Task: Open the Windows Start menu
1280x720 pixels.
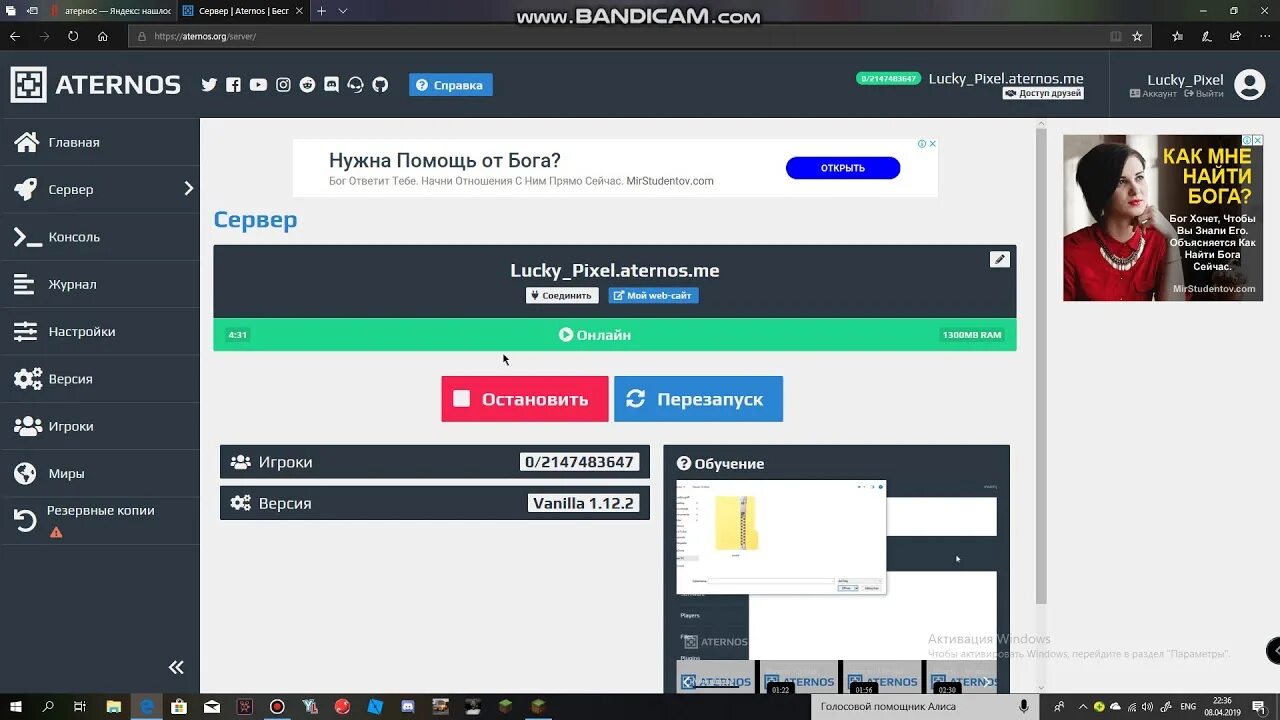Action: [x=17, y=706]
